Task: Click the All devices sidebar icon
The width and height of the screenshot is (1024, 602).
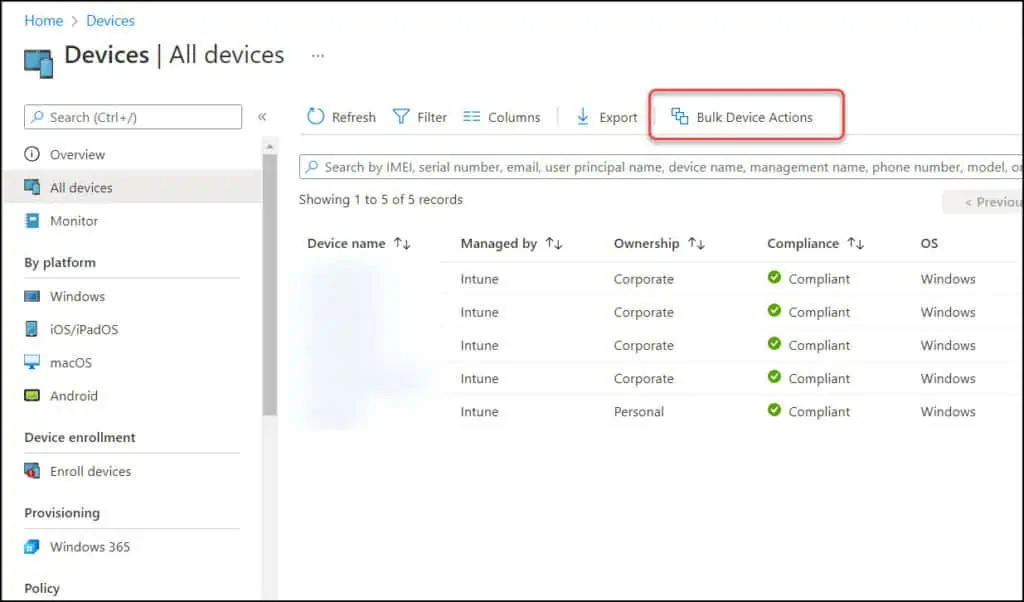Action: pyautogui.click(x=32, y=187)
